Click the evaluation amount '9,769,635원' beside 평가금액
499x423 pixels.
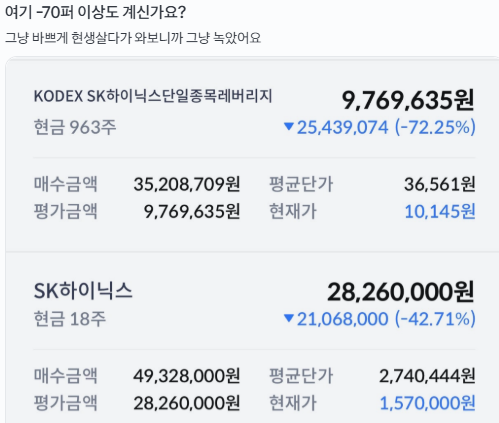(x=192, y=211)
